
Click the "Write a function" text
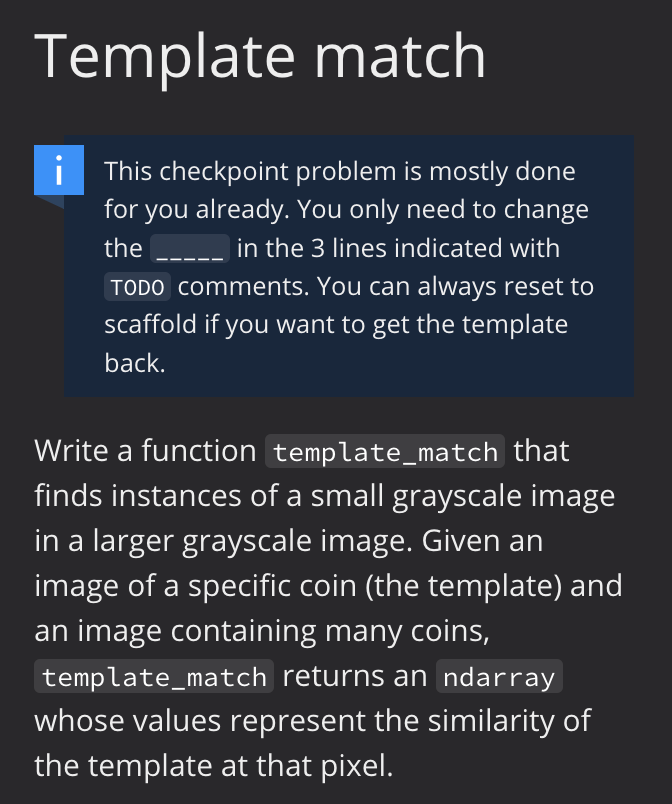(145, 451)
